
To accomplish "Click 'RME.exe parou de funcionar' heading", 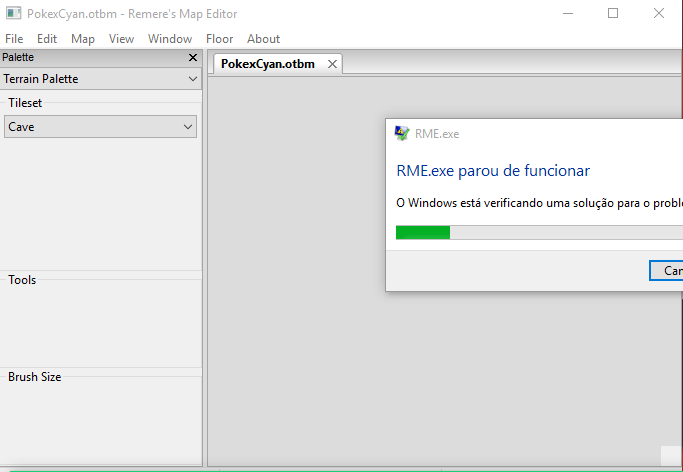I will coord(493,171).
